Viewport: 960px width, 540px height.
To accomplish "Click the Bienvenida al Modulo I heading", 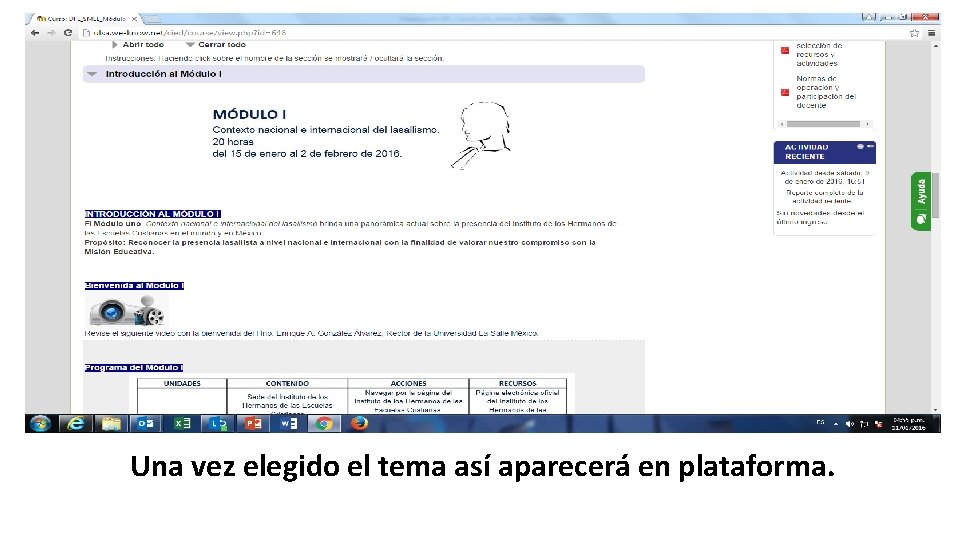I will click(134, 286).
